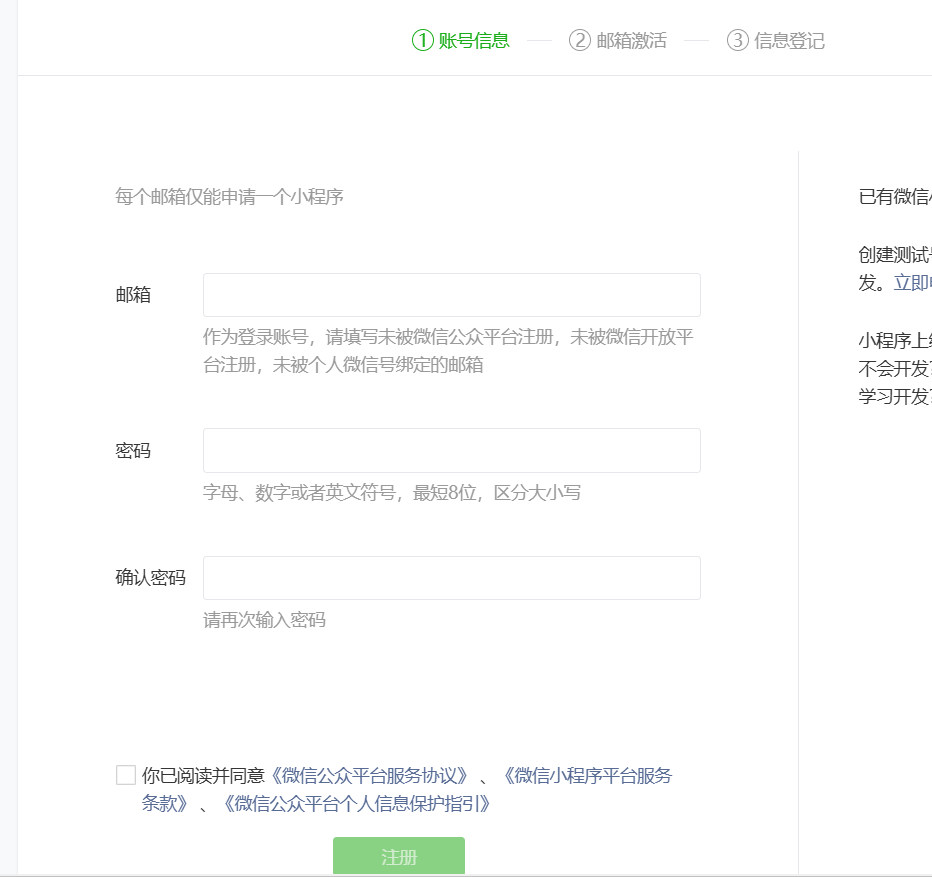The width and height of the screenshot is (932, 877).
Task: Select the 确认密码 confirm password field
Action: [x=452, y=578]
